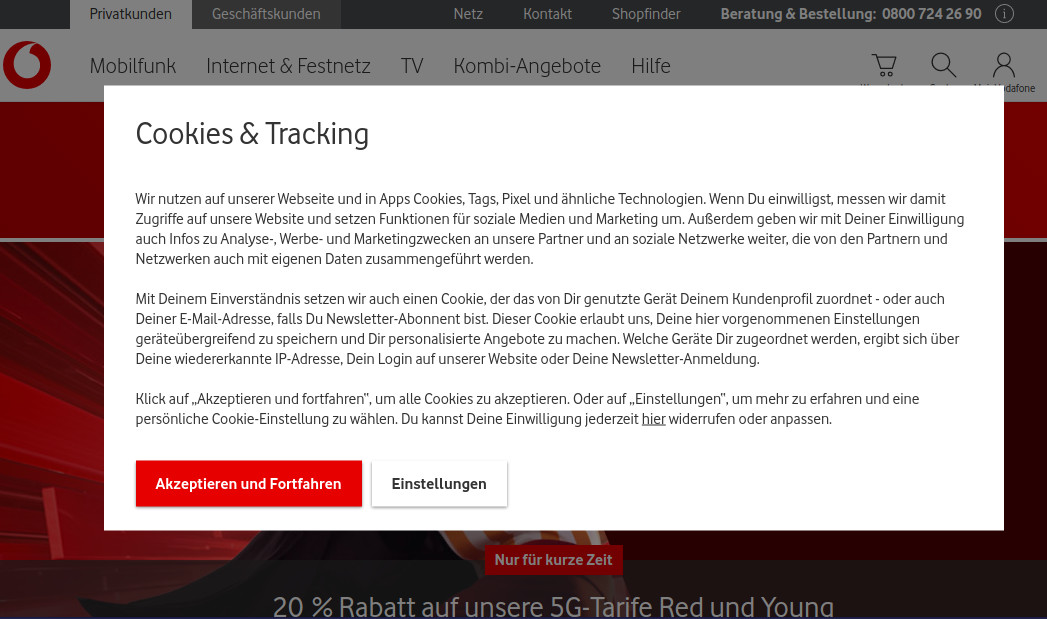Select Internet & Festnetz in the navigation
Image resolution: width=1047 pixels, height=619 pixels.
coord(288,66)
